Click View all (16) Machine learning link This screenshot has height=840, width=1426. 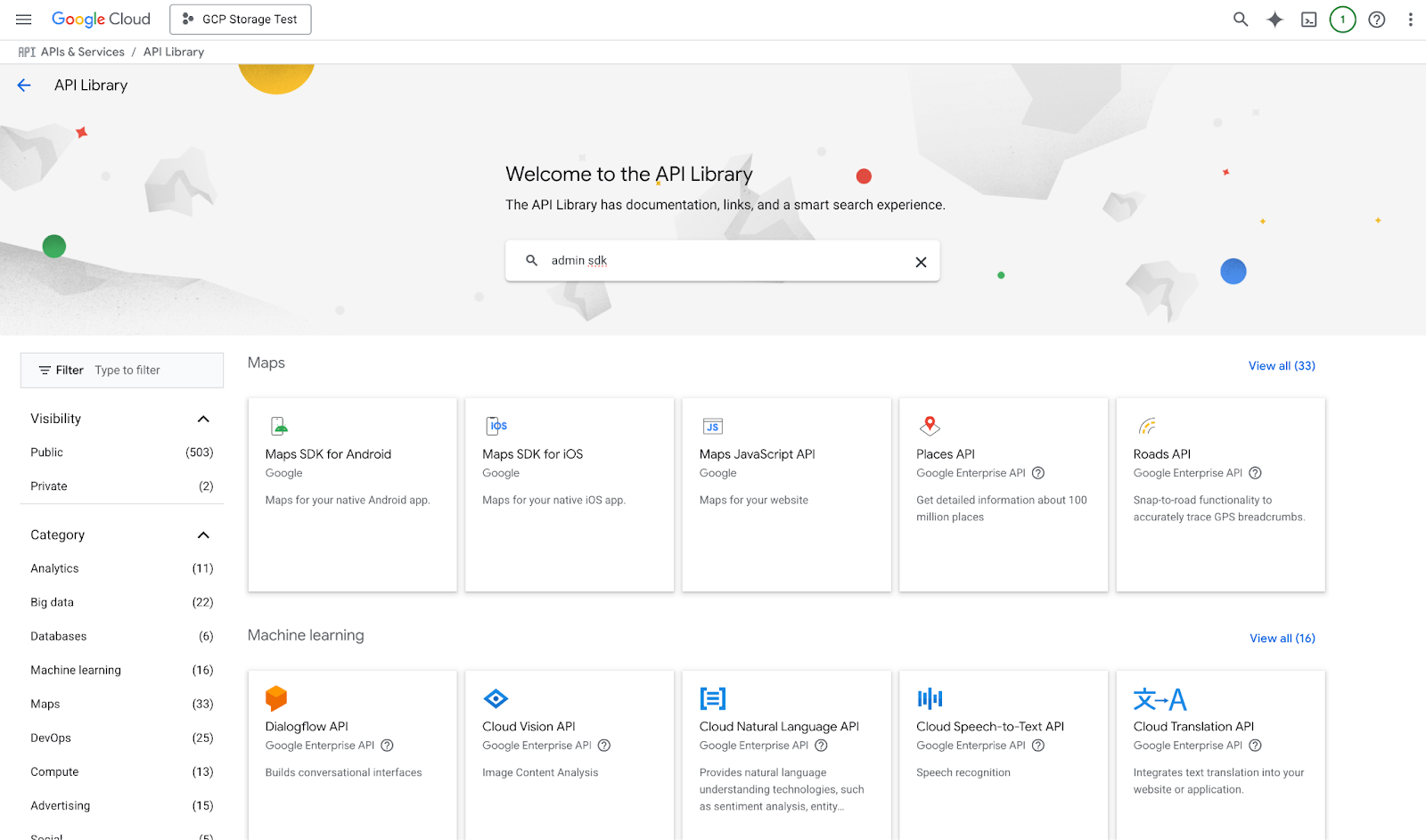coord(1282,639)
